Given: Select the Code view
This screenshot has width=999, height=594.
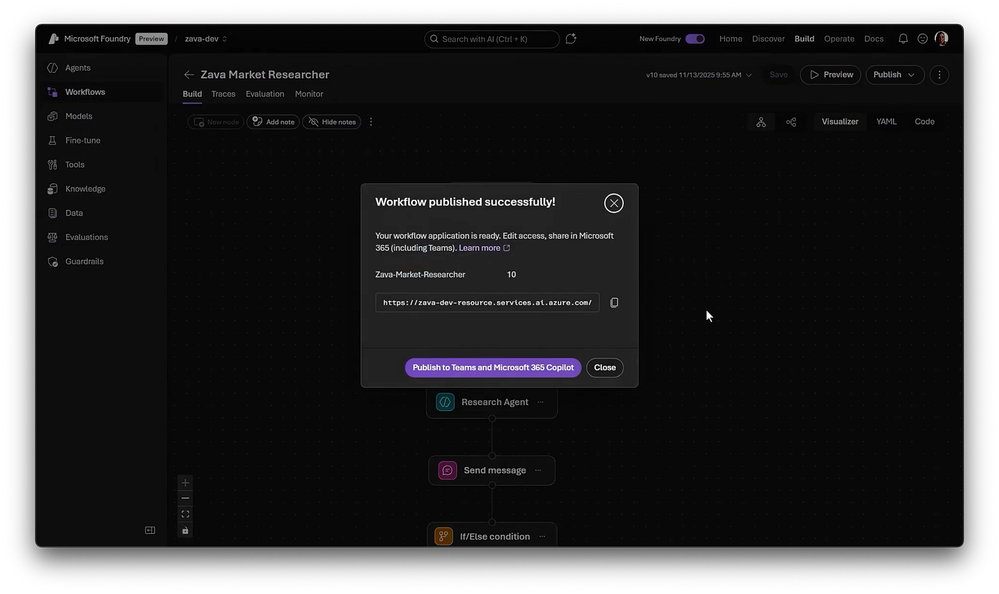Looking at the screenshot, I should tap(924, 122).
